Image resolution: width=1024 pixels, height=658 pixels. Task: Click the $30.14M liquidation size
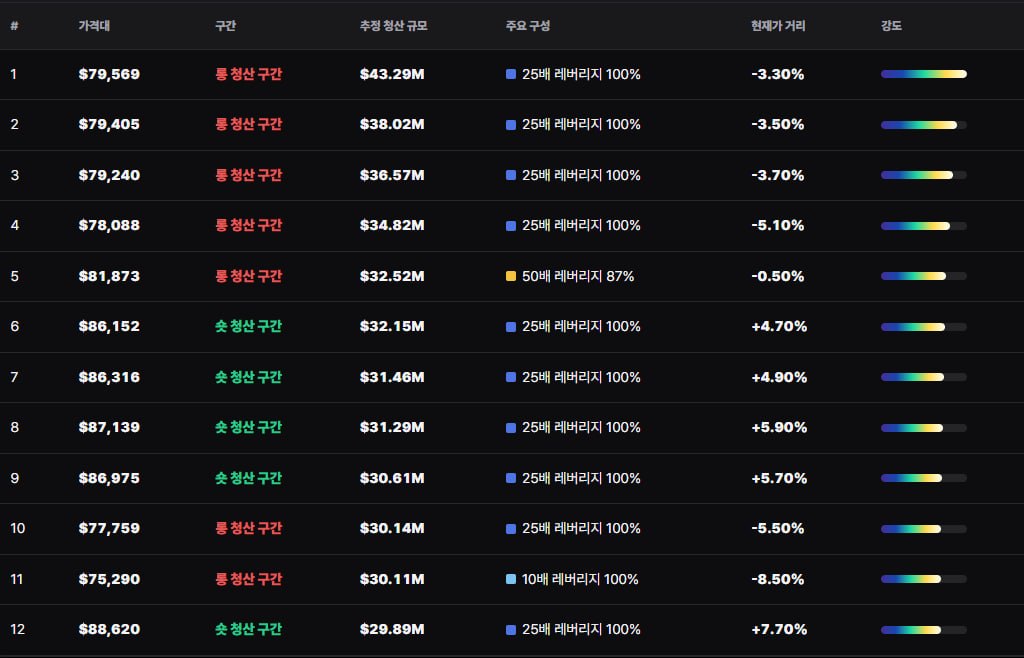(x=392, y=529)
